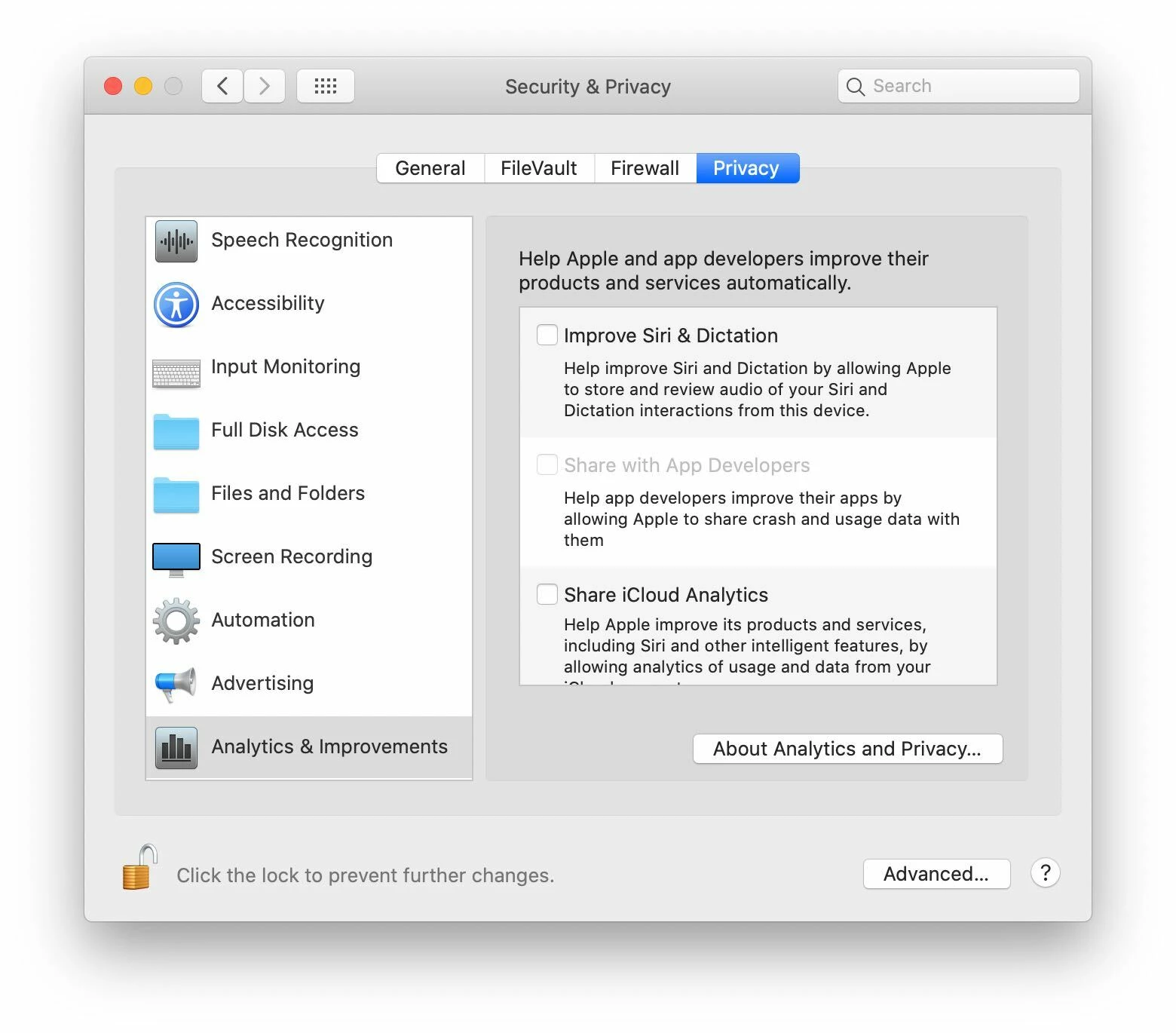Open the Advanced settings button
The width and height of the screenshot is (1176, 1033).
click(x=936, y=874)
